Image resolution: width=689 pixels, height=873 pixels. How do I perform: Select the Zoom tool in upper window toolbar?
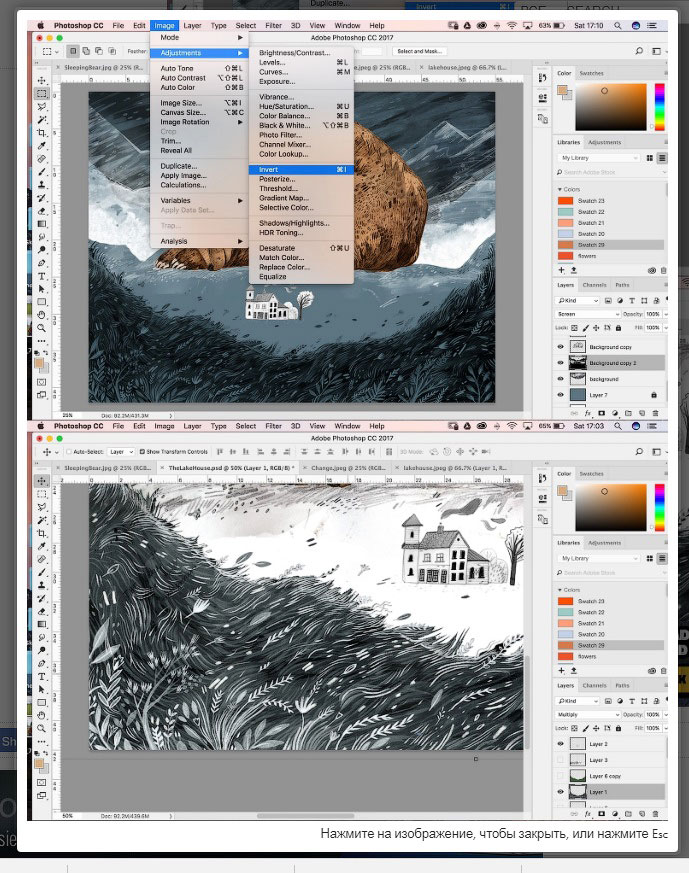point(42,328)
